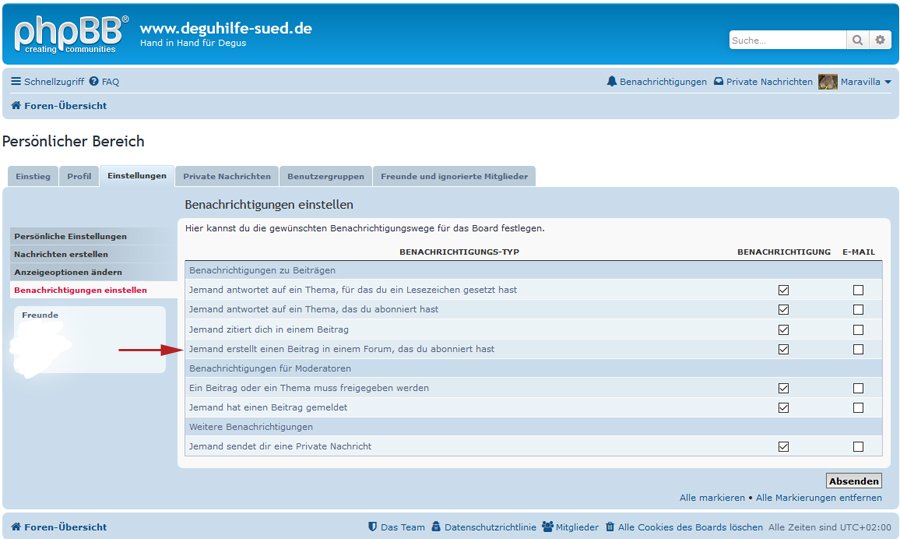Image resolution: width=900 pixels, height=539 pixels.
Task: Open Freunde und ignorierte Mitglieder tab
Action: coord(454,176)
